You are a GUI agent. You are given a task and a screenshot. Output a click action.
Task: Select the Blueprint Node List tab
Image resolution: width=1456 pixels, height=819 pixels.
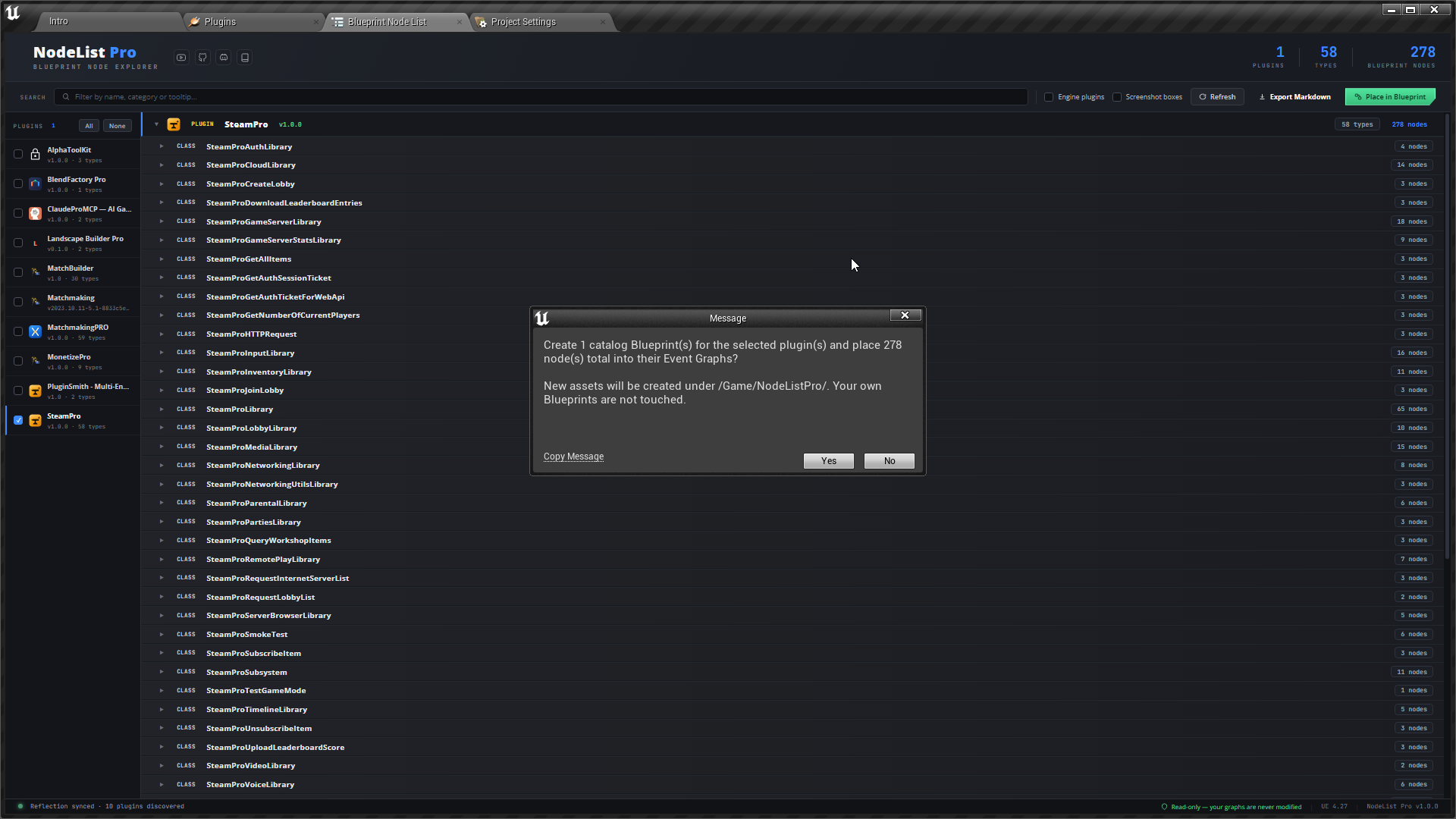point(397,22)
